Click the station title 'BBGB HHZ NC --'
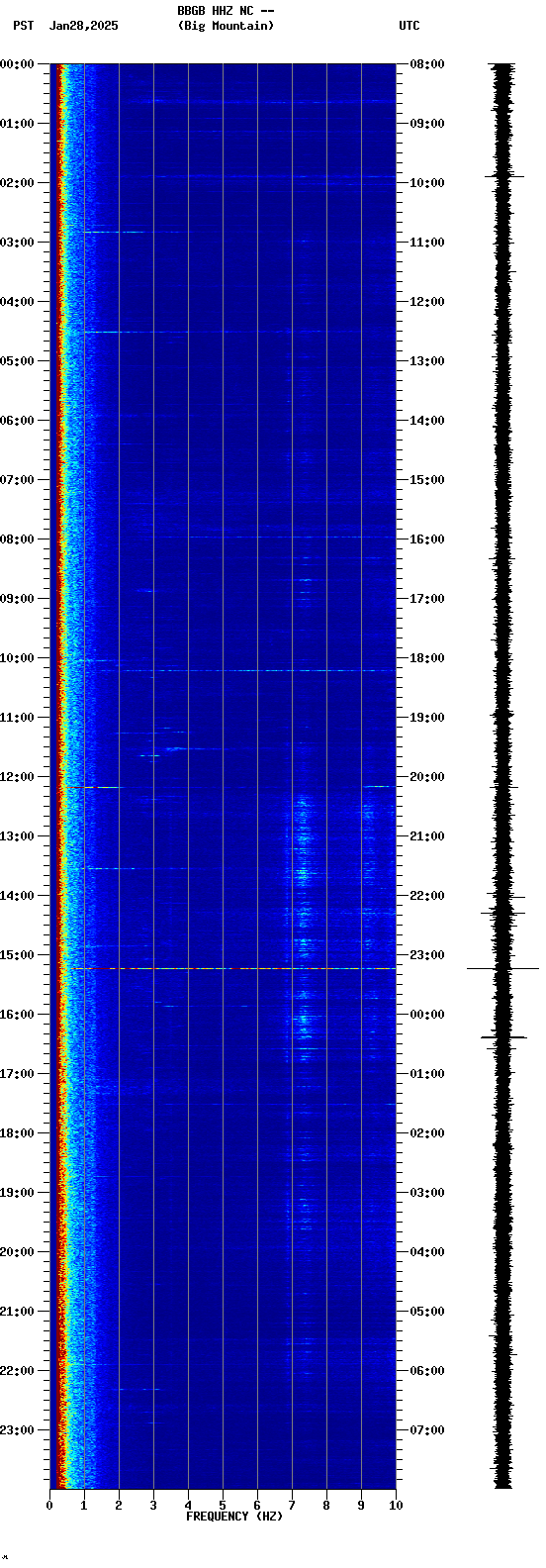The height and width of the screenshot is (1568, 546). 226,11
